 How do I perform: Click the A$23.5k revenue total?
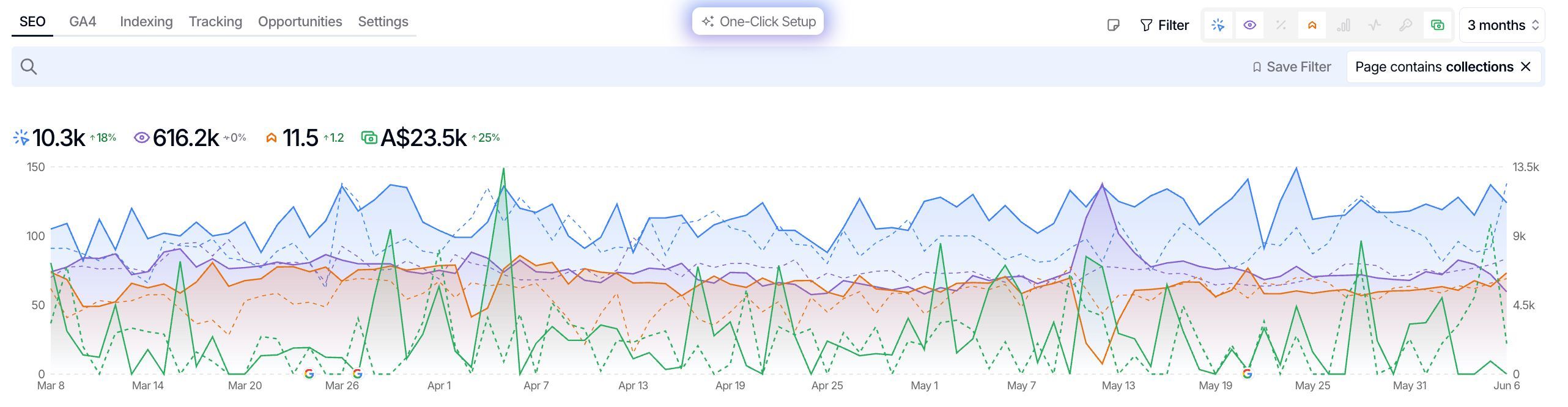click(x=424, y=138)
